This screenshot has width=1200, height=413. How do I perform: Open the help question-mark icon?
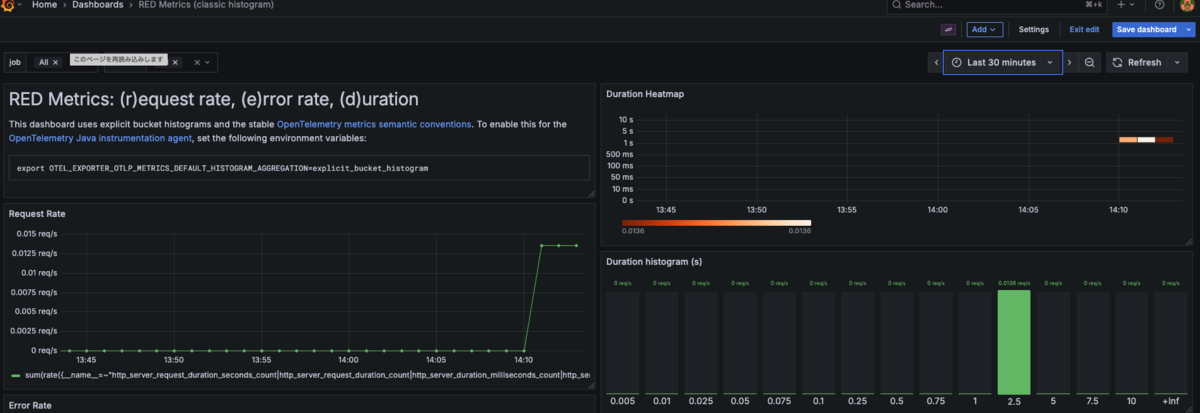1159,5
